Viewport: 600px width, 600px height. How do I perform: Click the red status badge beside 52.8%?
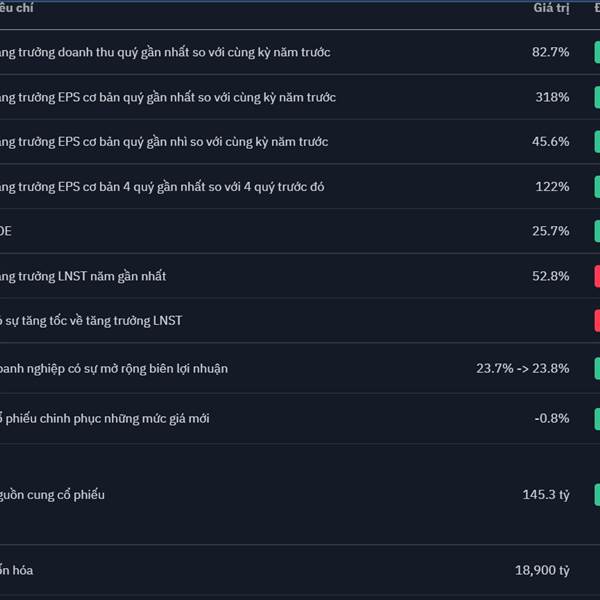[x=597, y=276]
